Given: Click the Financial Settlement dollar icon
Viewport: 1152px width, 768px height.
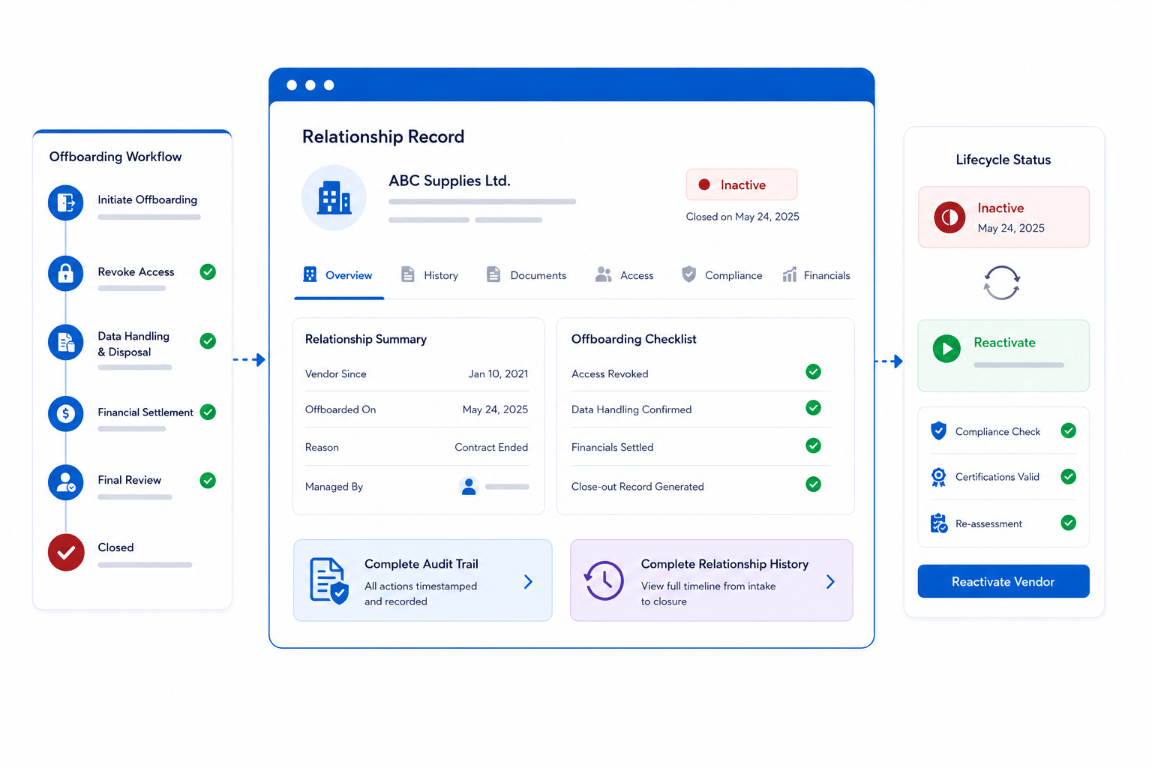Looking at the screenshot, I should 65,414.
